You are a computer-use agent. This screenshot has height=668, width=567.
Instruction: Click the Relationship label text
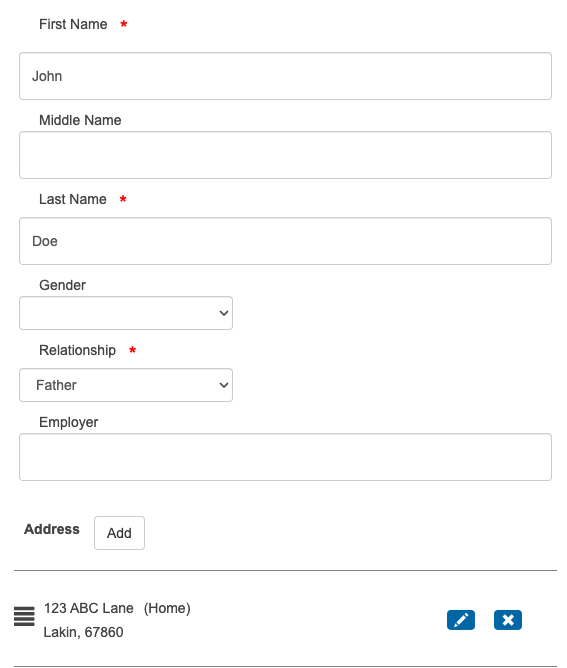click(x=78, y=350)
